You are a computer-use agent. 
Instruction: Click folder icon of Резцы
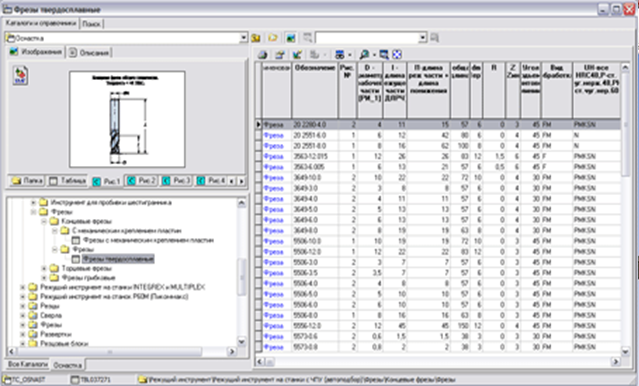pyautogui.click(x=33, y=306)
